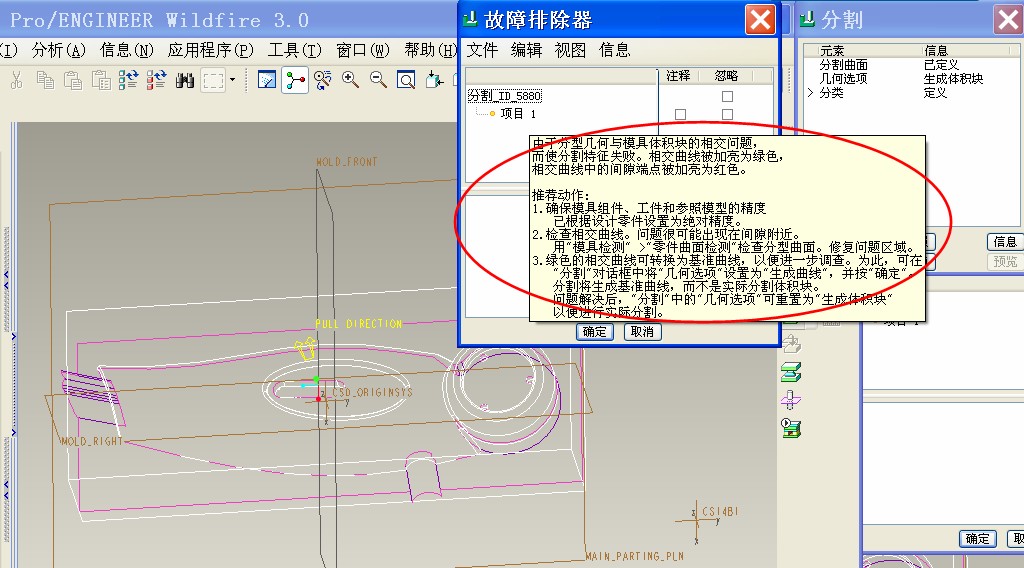Screen dimensions: 1024x568
Task: Click 确定 in troubleshooter dialog
Action: [594, 332]
